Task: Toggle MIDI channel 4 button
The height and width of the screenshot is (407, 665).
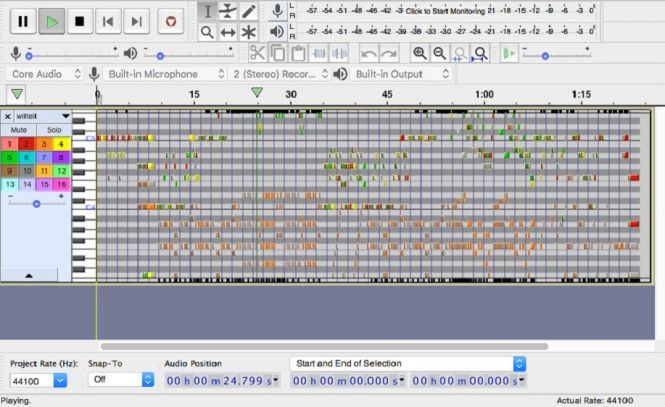Action: coord(61,144)
